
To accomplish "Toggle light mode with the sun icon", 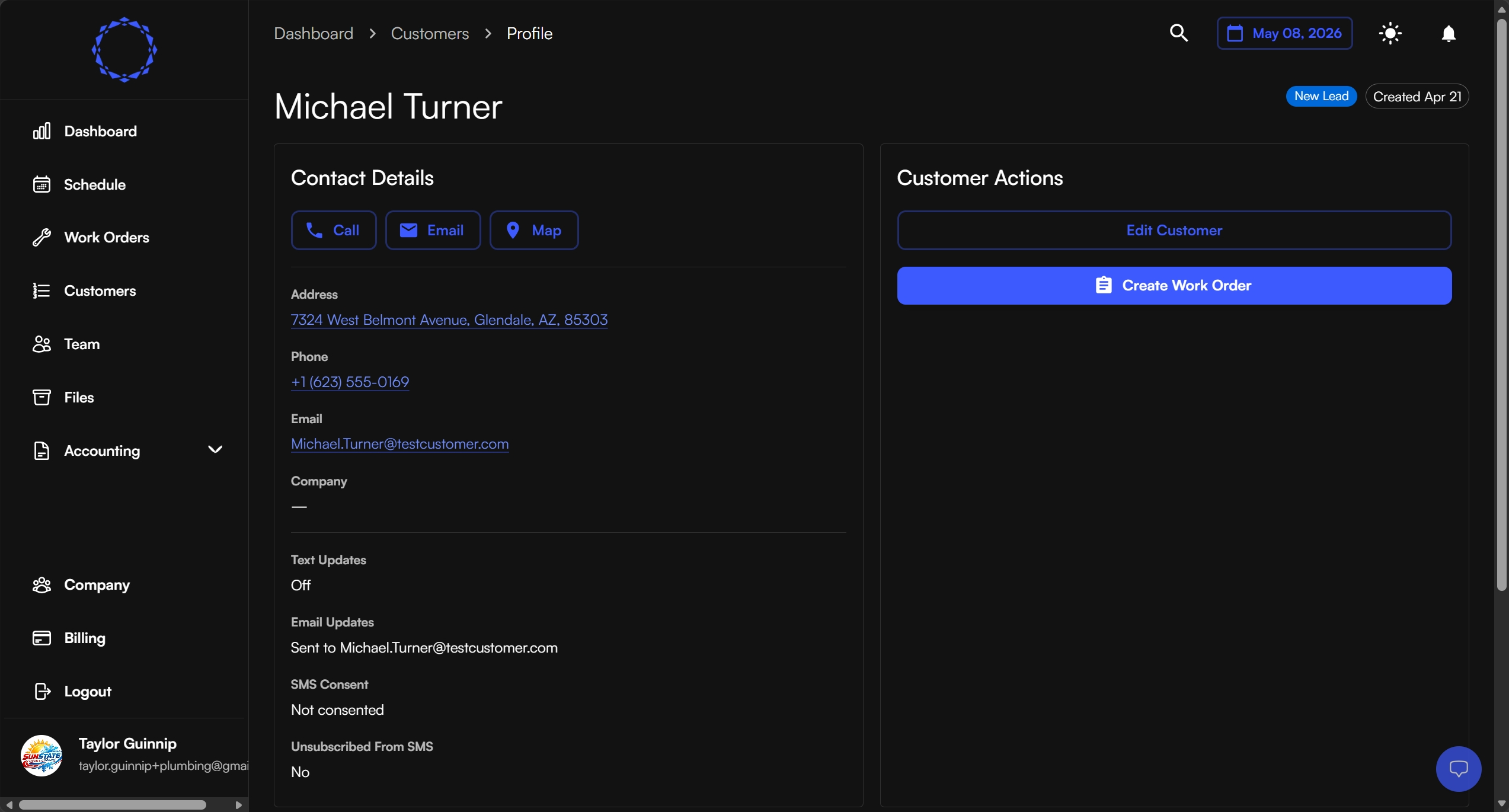I will tap(1390, 33).
